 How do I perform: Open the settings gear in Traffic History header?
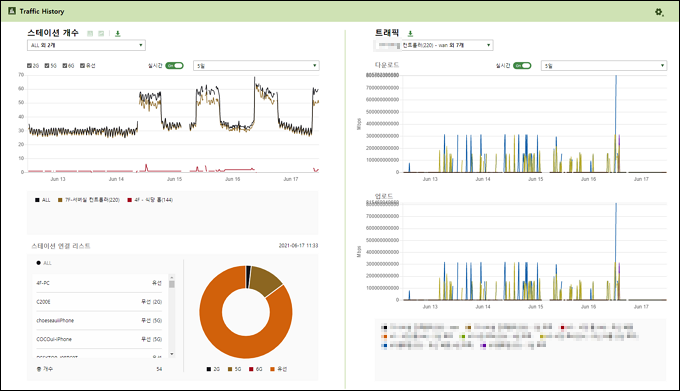[x=659, y=12]
